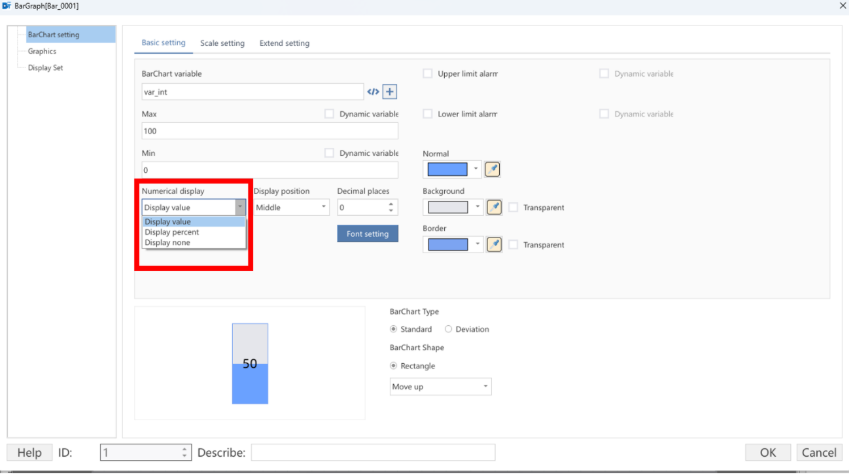Choose Display none from the list
Image resolution: width=849 pixels, height=474 pixels.
coord(194,242)
